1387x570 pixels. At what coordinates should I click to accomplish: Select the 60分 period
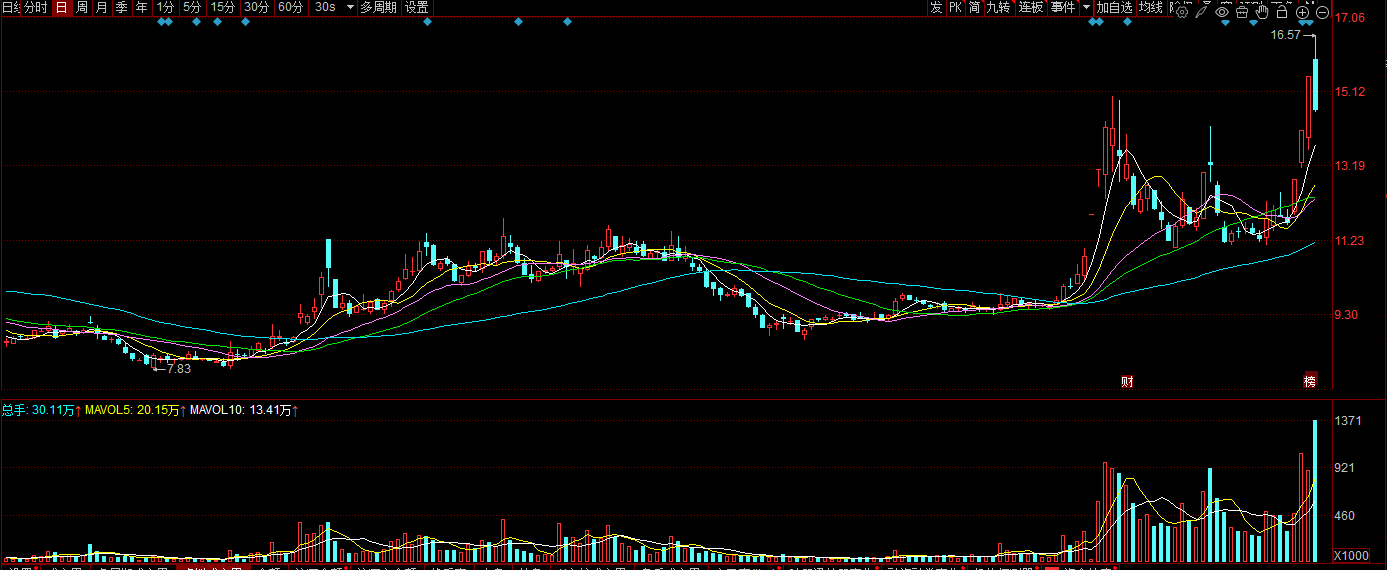[291, 7]
